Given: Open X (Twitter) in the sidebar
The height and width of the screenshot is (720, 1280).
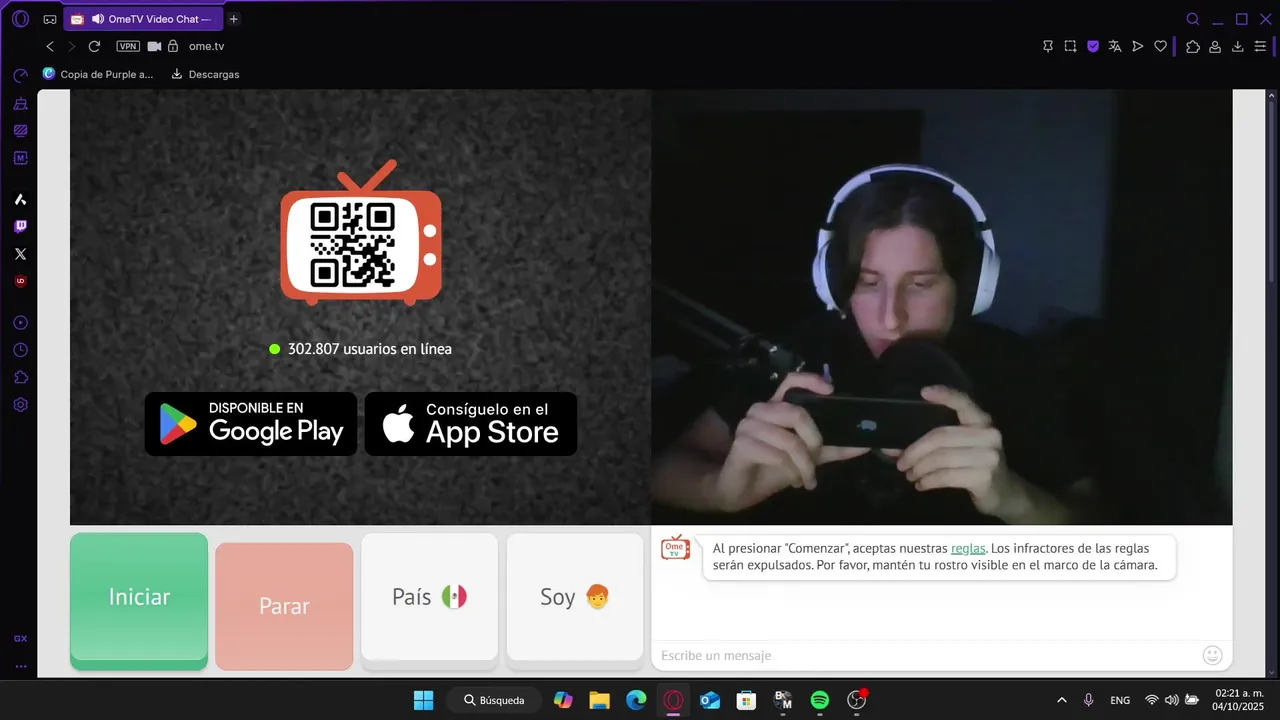Looking at the screenshot, I should click(x=20, y=254).
